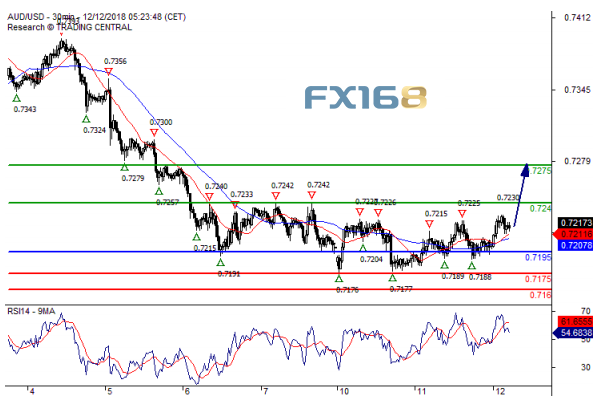The width and height of the screenshot is (599, 403).
Task: Click the 0.7240 pivot high label
Action: tap(216, 186)
